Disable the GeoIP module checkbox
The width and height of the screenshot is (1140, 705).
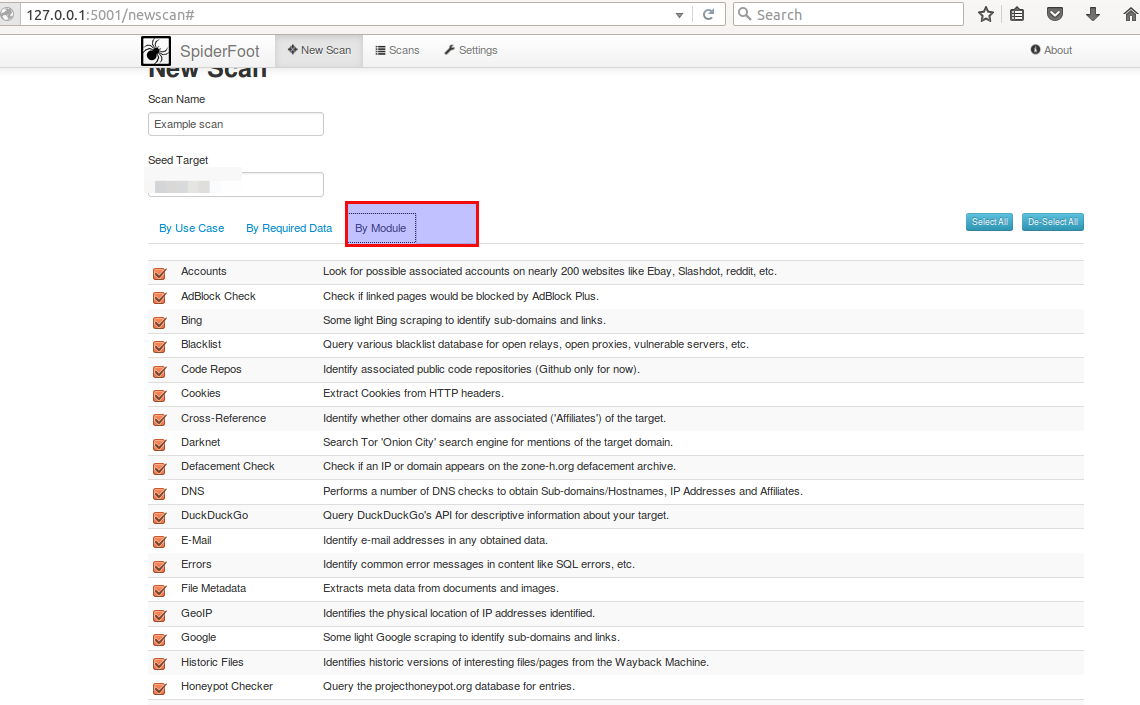click(x=160, y=615)
